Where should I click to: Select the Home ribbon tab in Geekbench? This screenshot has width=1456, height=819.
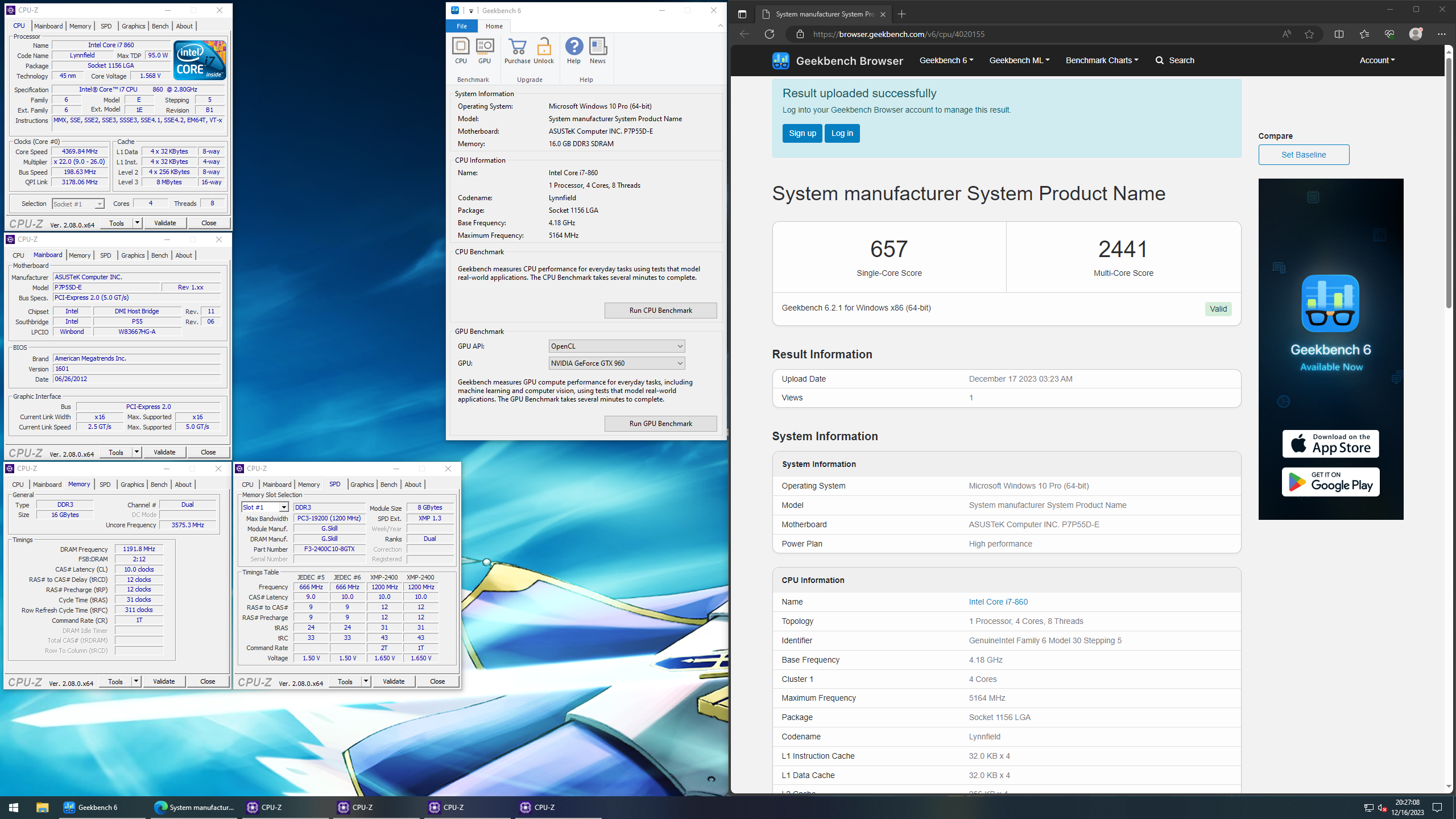point(494,26)
